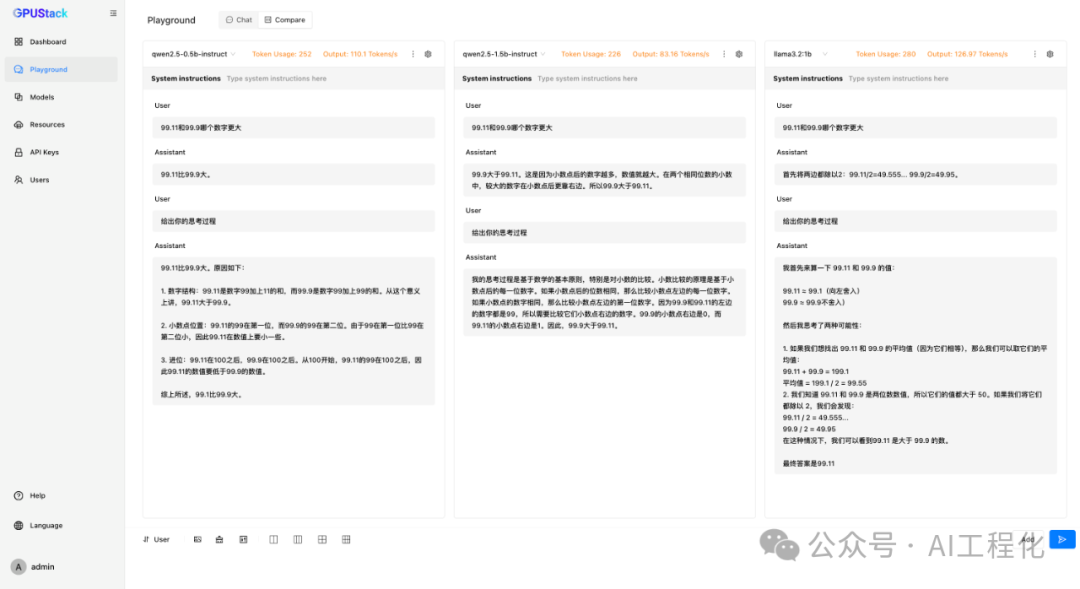Viewport: 1080px width, 589px height.
Task: Click the third bottom toolbar icon after User
Action: 243,539
